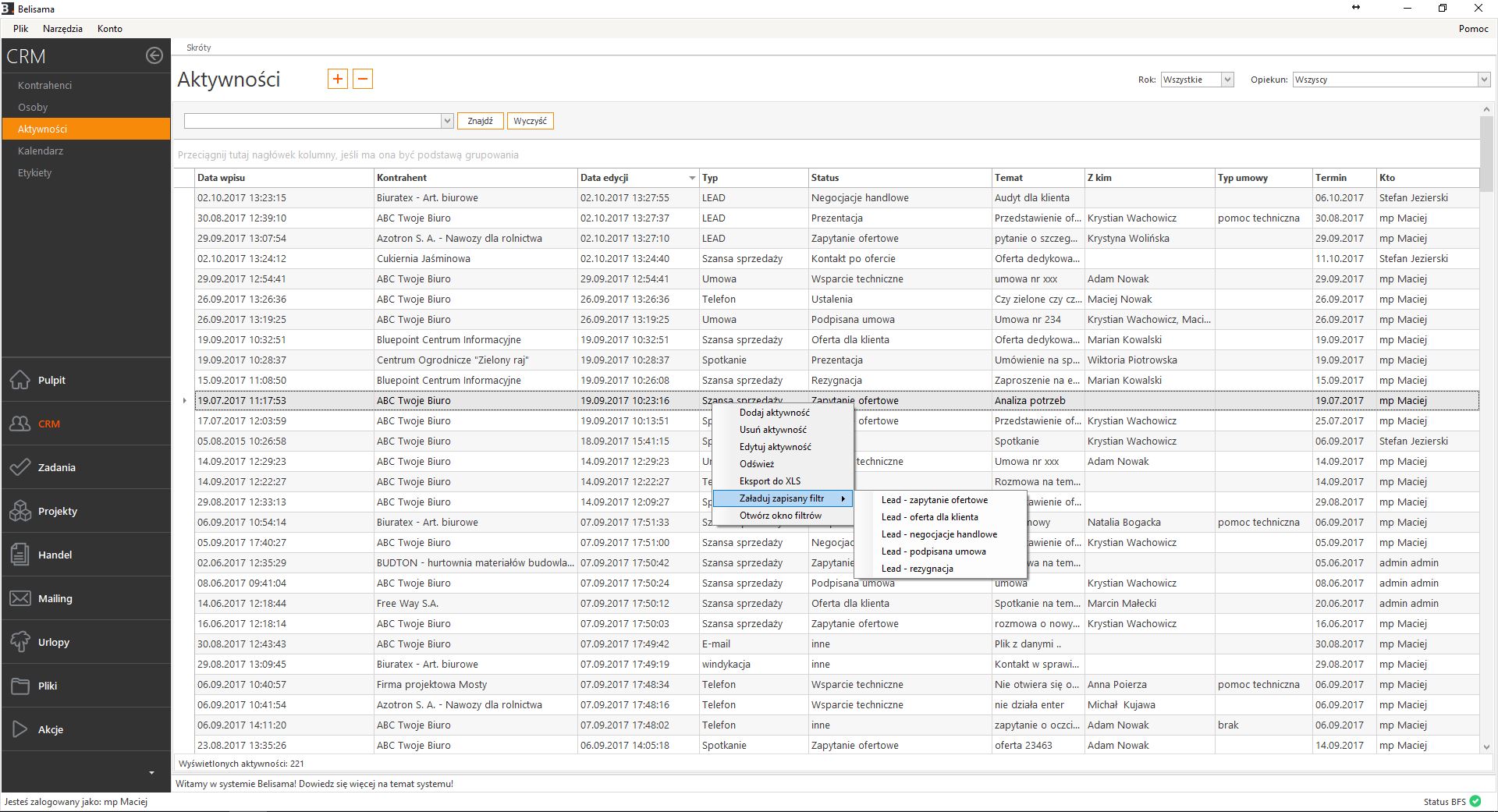Image resolution: width=1498 pixels, height=812 pixels.
Task: Open the Zadania checkmark icon
Action: pyautogui.click(x=20, y=467)
